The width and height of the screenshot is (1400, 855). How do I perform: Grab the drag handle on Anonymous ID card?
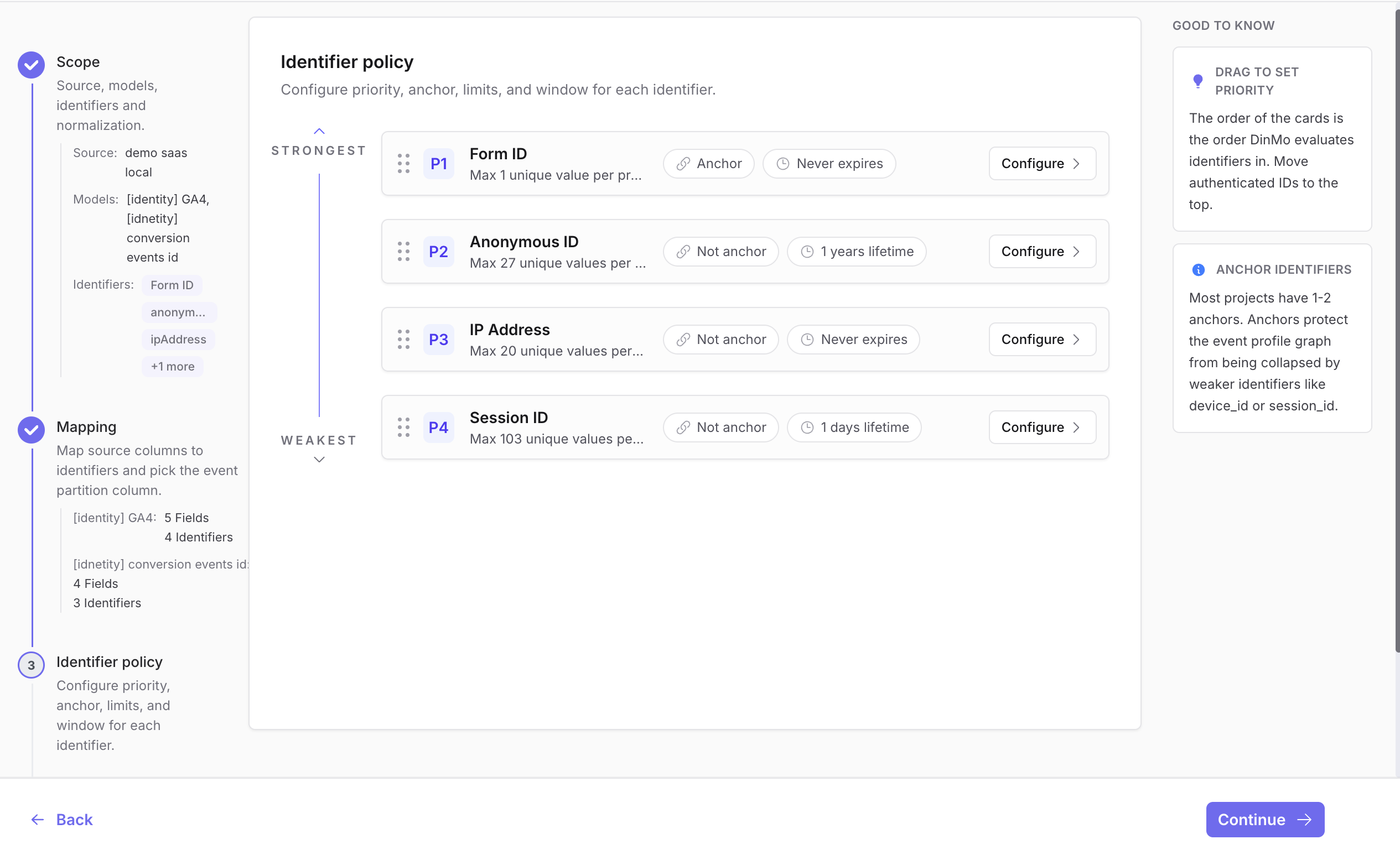pyautogui.click(x=403, y=252)
